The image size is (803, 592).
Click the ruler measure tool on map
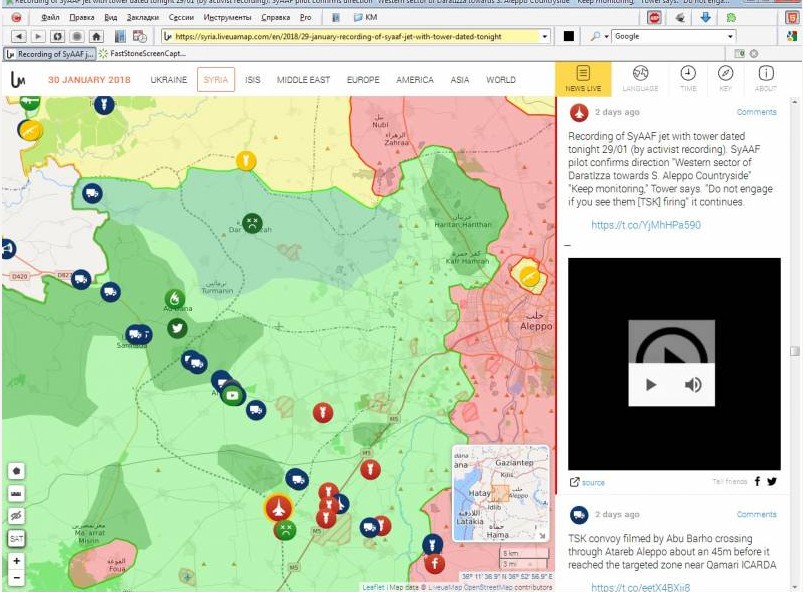(16, 493)
